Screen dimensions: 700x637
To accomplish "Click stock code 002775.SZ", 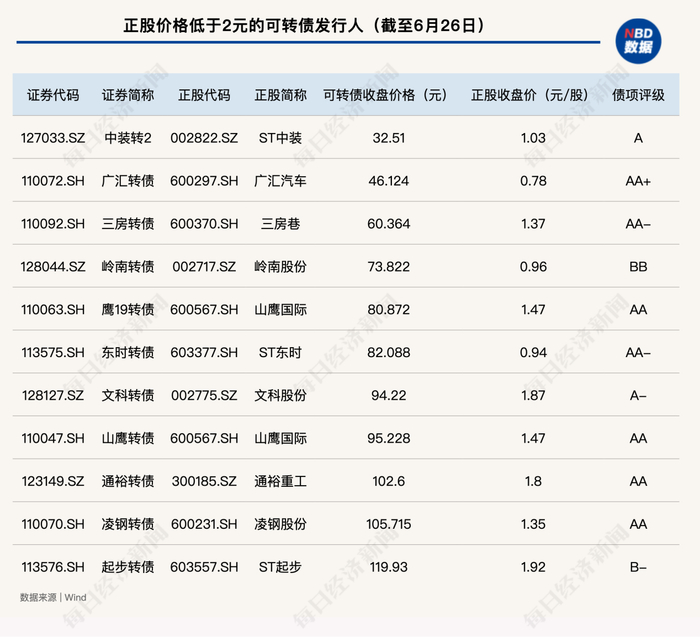I will tap(204, 395).
